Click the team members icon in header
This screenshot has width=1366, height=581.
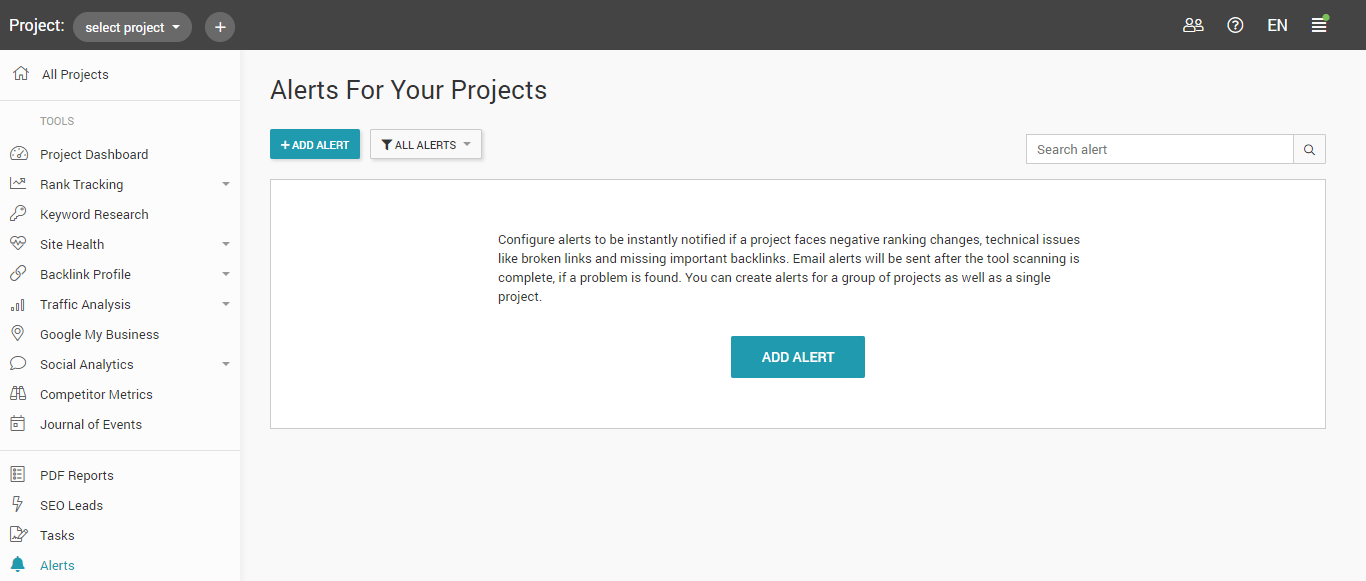tap(1193, 26)
